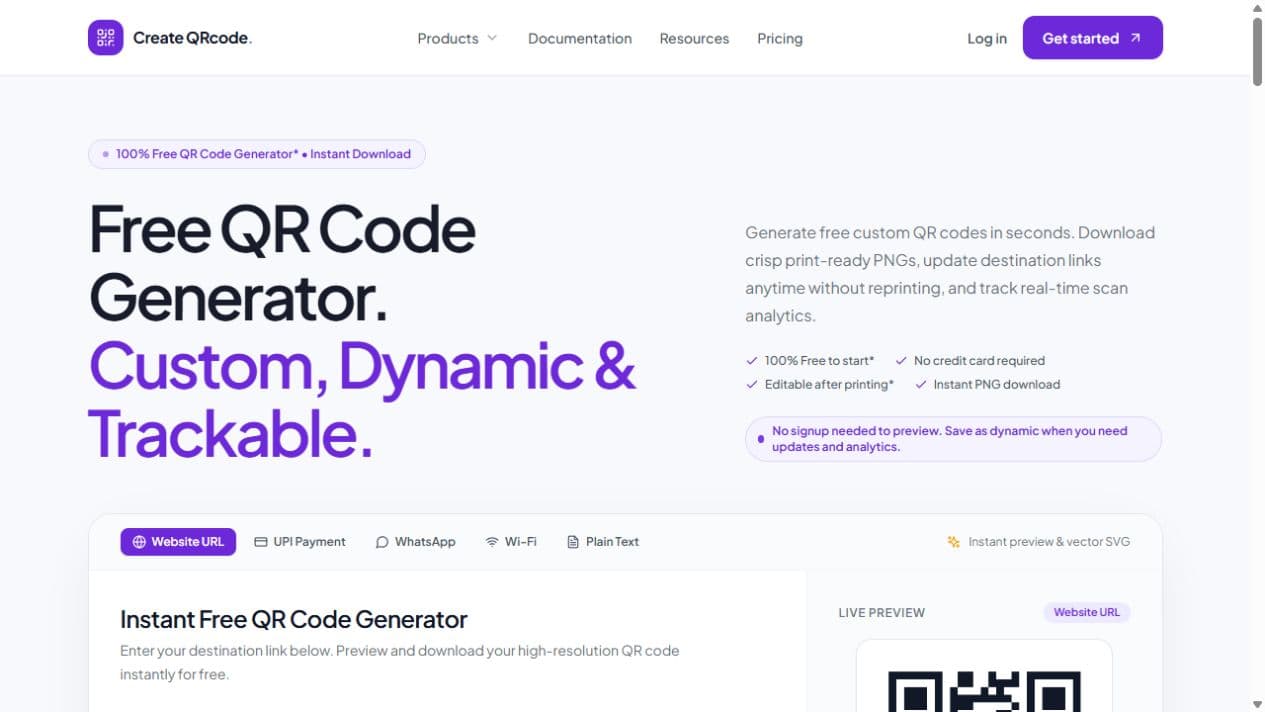The height and width of the screenshot is (712, 1265).
Task: Click the scrollbar up arrow
Action: (1257, 8)
